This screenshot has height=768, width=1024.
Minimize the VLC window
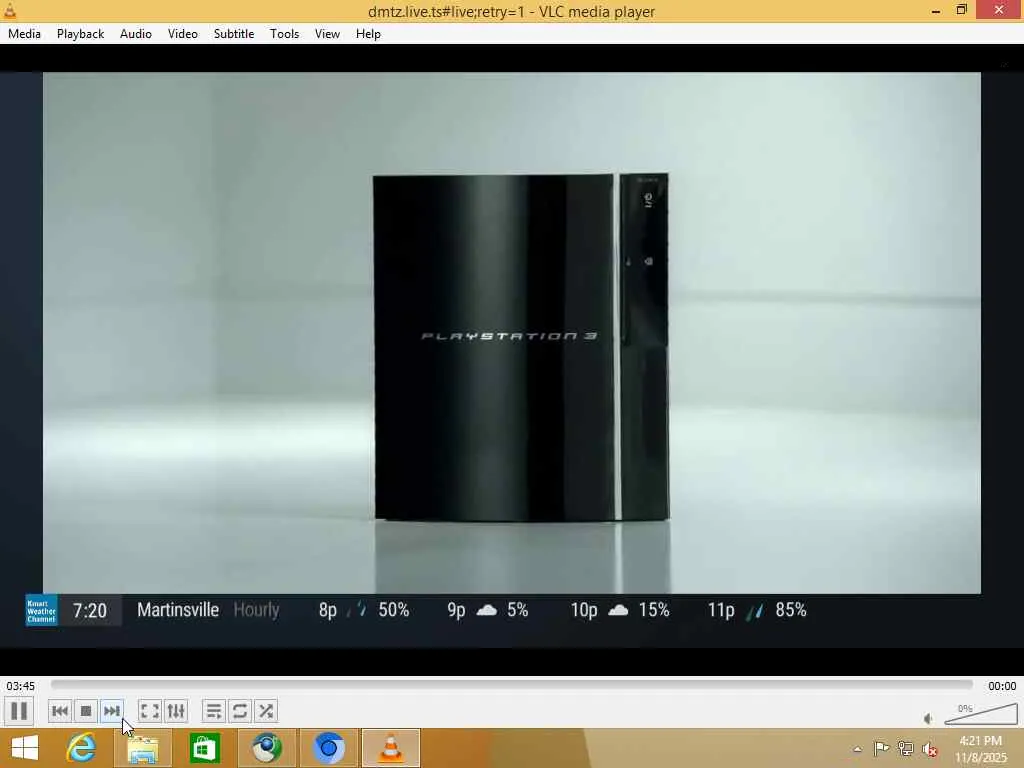[x=936, y=10]
